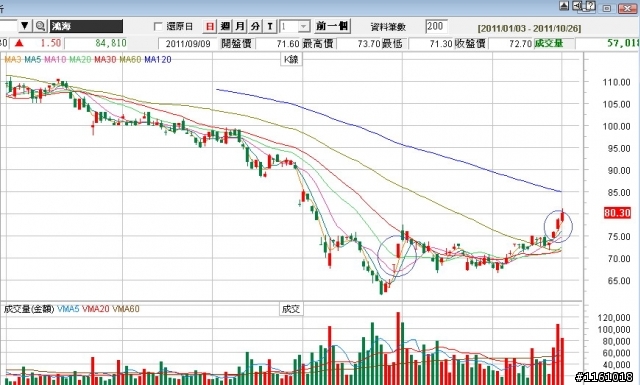Click the 最低 value 71.30

[x=441, y=44]
